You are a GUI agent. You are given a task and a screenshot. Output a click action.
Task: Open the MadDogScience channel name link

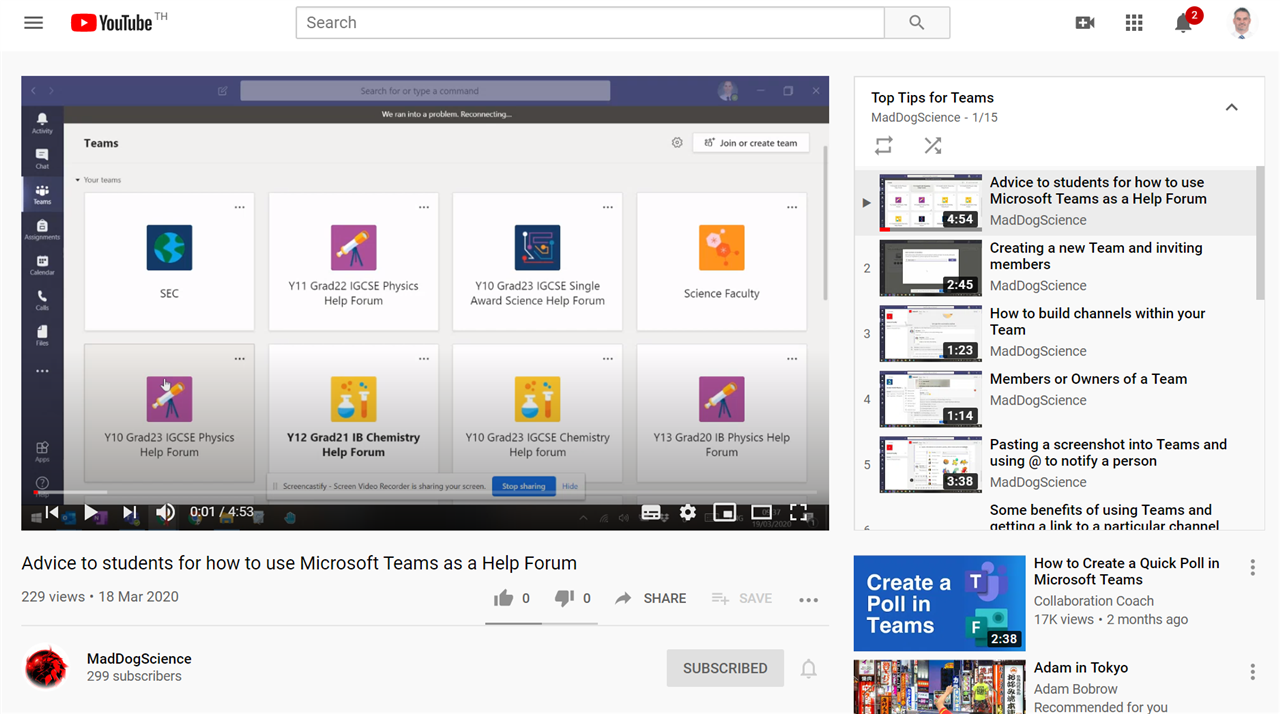pos(139,659)
